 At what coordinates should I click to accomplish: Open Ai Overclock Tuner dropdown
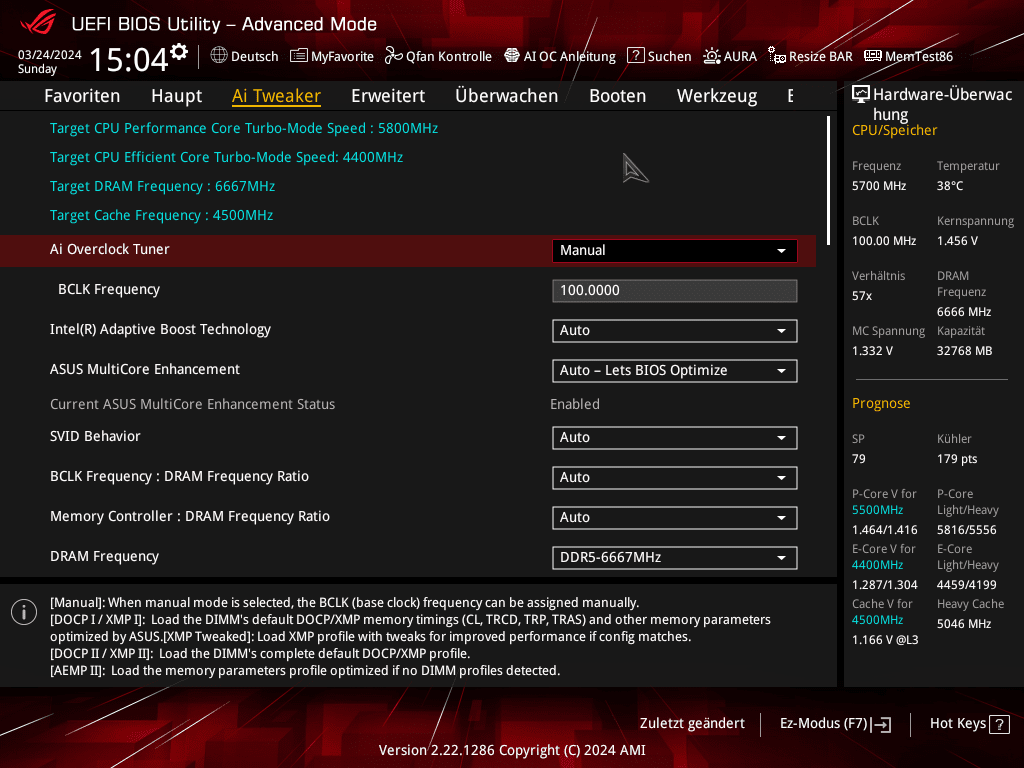click(675, 251)
